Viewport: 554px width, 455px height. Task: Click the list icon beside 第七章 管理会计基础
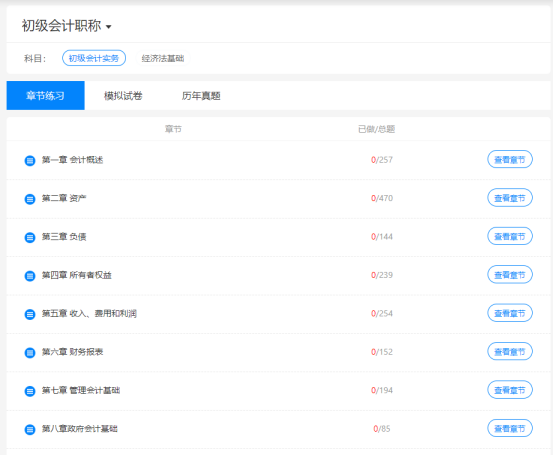pyautogui.click(x=30, y=391)
